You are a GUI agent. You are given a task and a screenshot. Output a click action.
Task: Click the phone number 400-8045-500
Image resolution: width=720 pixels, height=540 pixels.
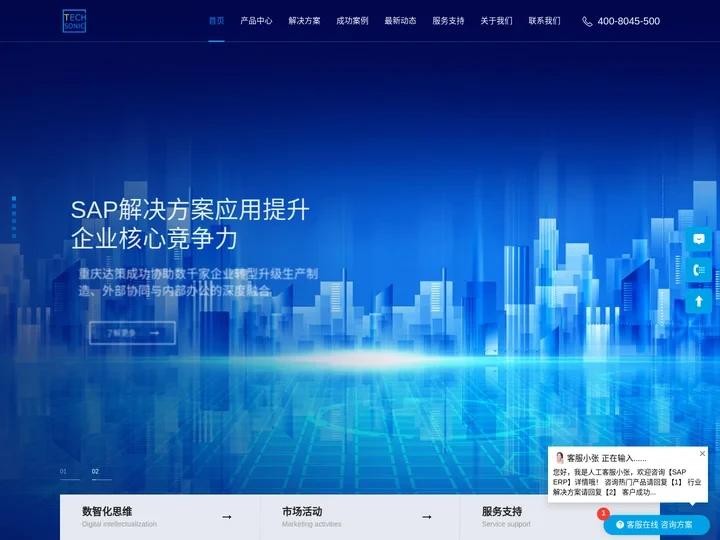coord(629,21)
